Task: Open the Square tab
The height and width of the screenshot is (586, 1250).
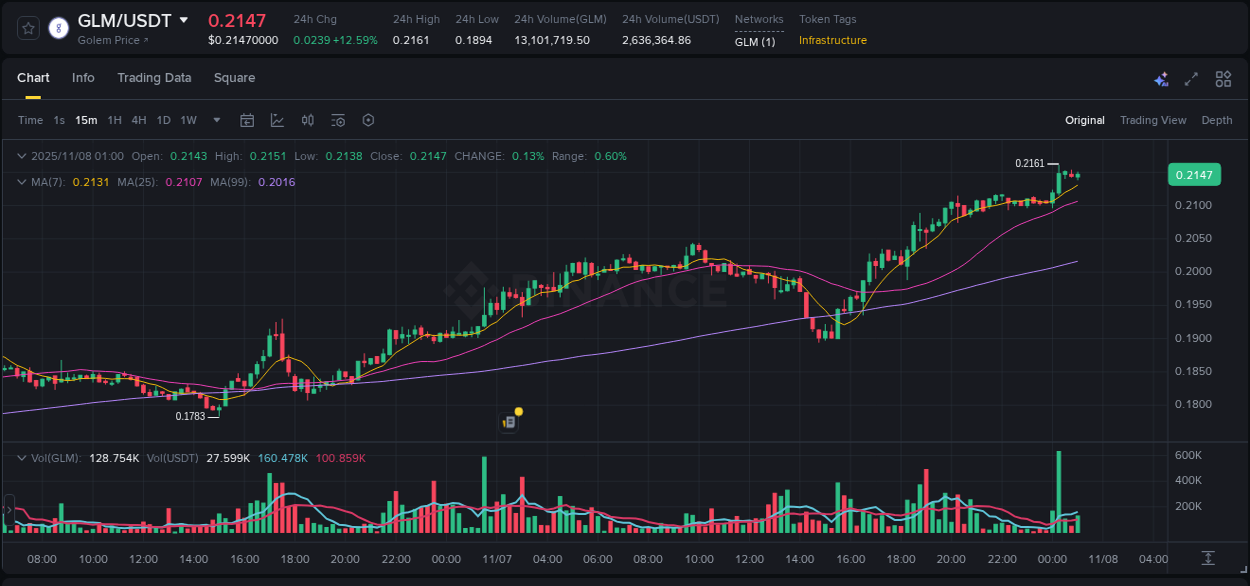Action: pos(234,78)
